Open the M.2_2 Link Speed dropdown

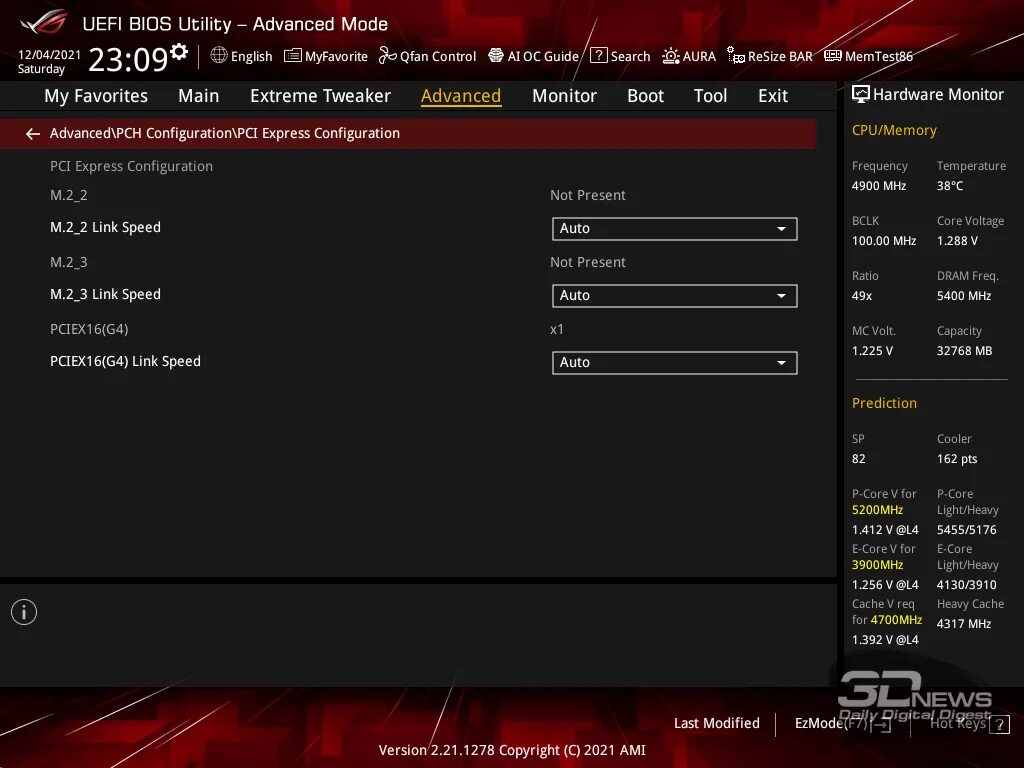click(x=675, y=229)
